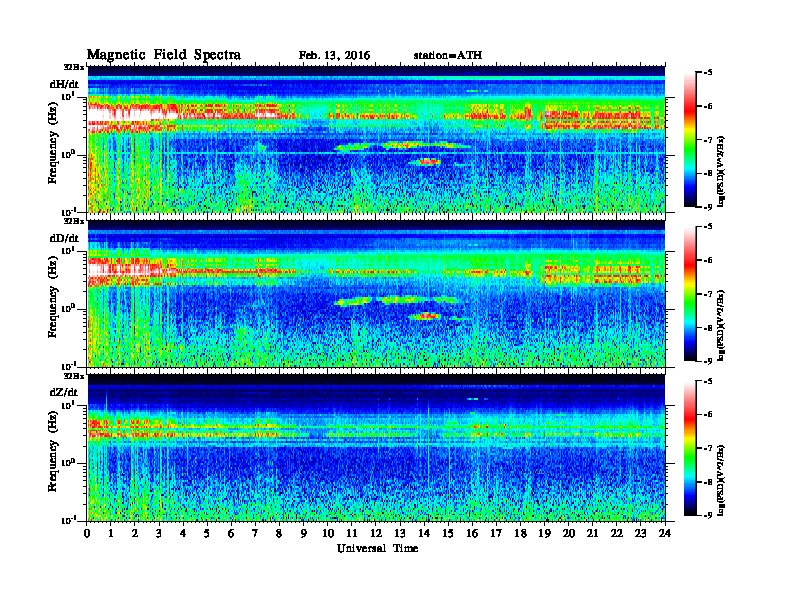The image size is (792, 612).
Task: Click hour tick label 12 on time axis
Action: coord(376,534)
